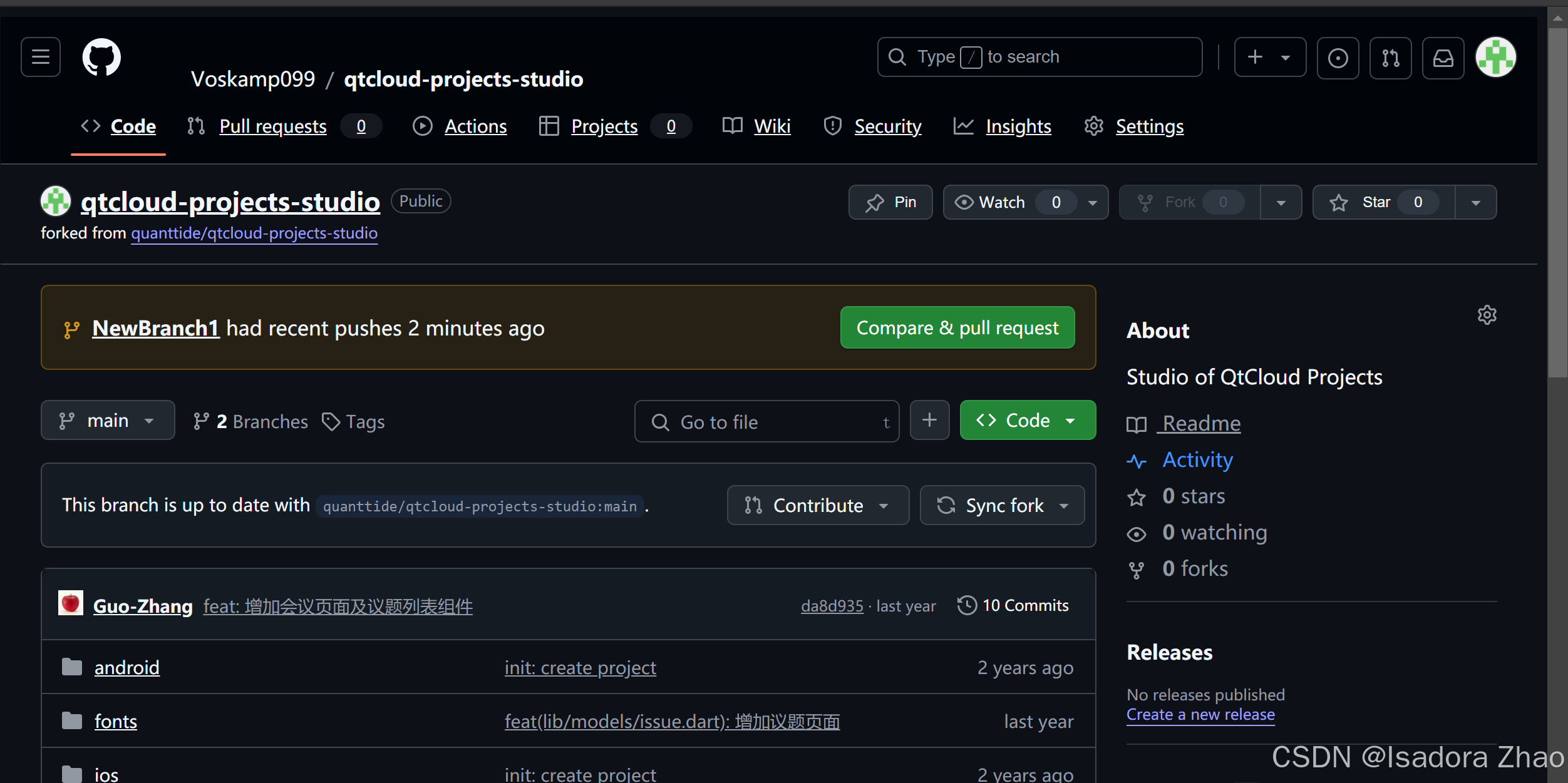Open the Sync fork dropdown

pyautogui.click(x=1002, y=505)
